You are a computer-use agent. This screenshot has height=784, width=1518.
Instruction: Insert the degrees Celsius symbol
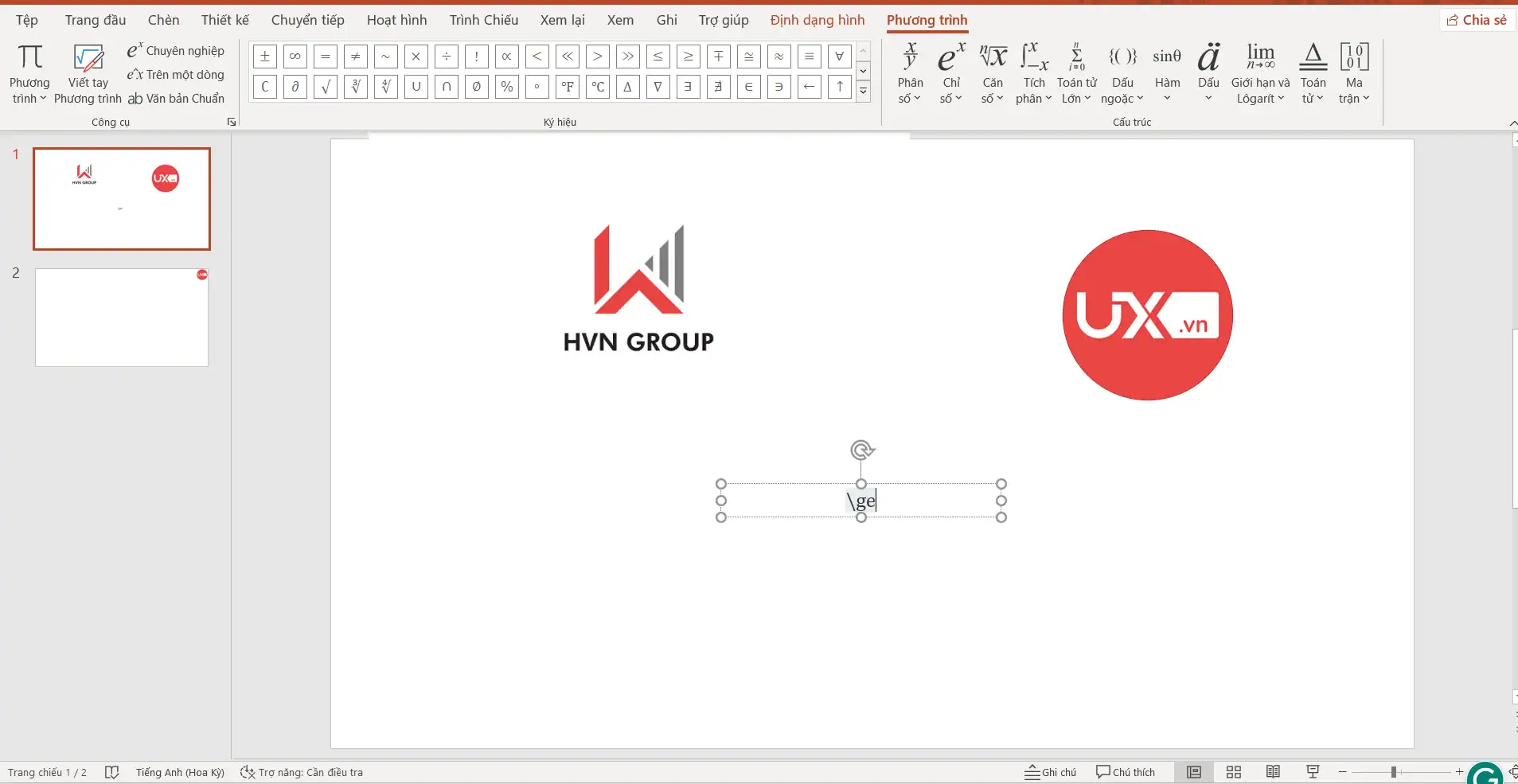[598, 87]
